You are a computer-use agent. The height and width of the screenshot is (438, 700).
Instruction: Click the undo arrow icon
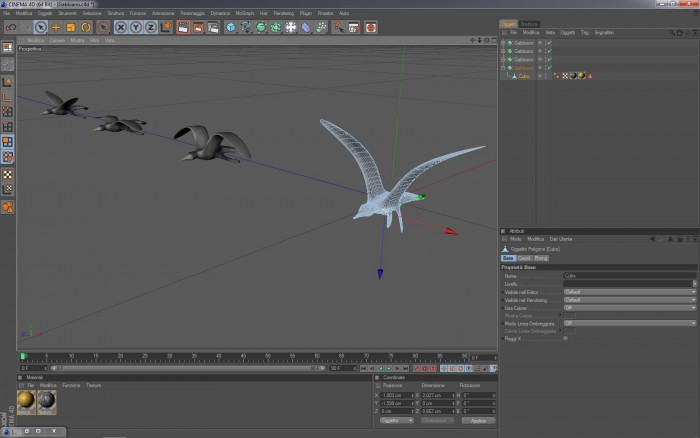point(11,27)
